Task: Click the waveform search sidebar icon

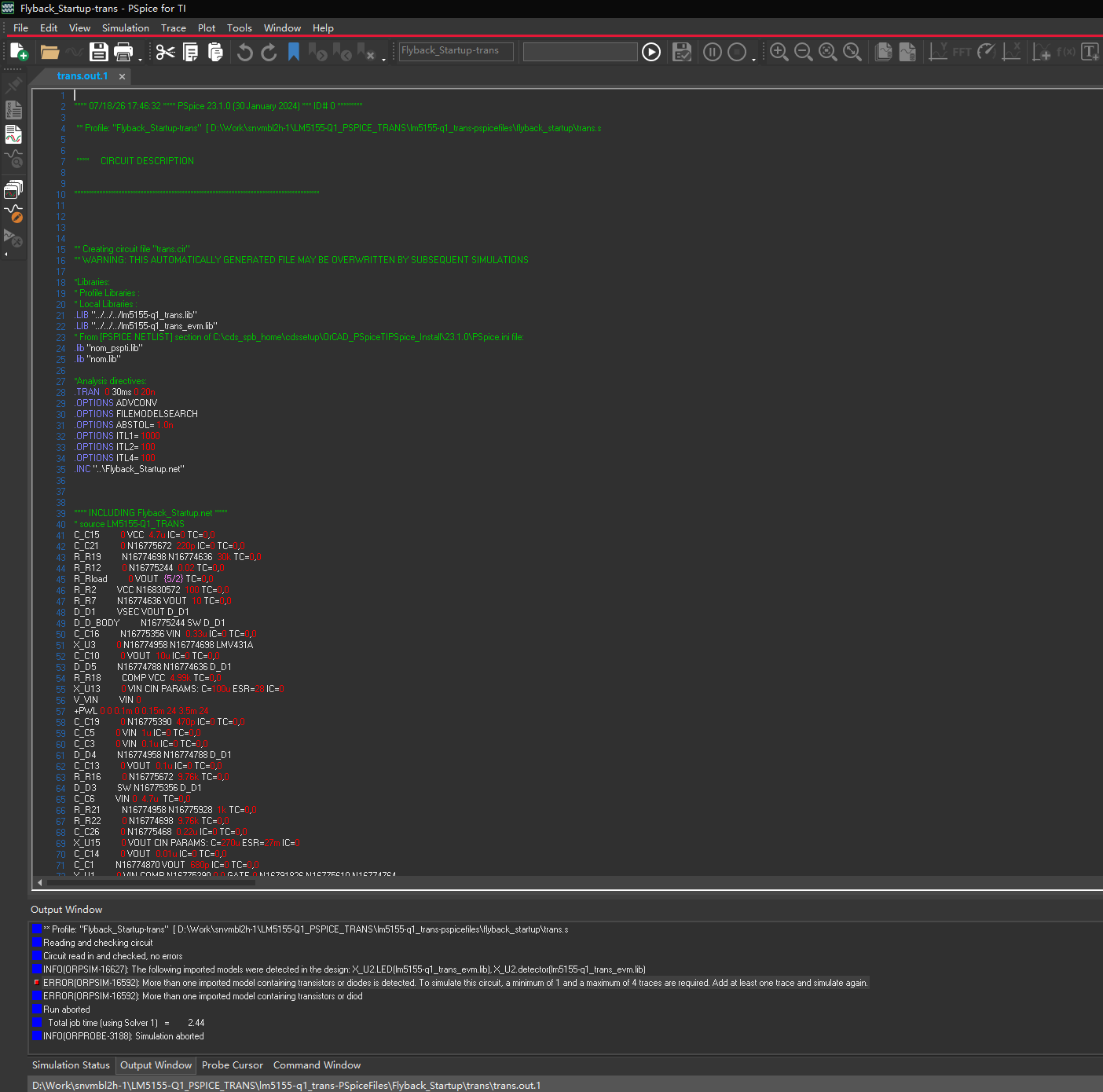Action: coord(13,159)
